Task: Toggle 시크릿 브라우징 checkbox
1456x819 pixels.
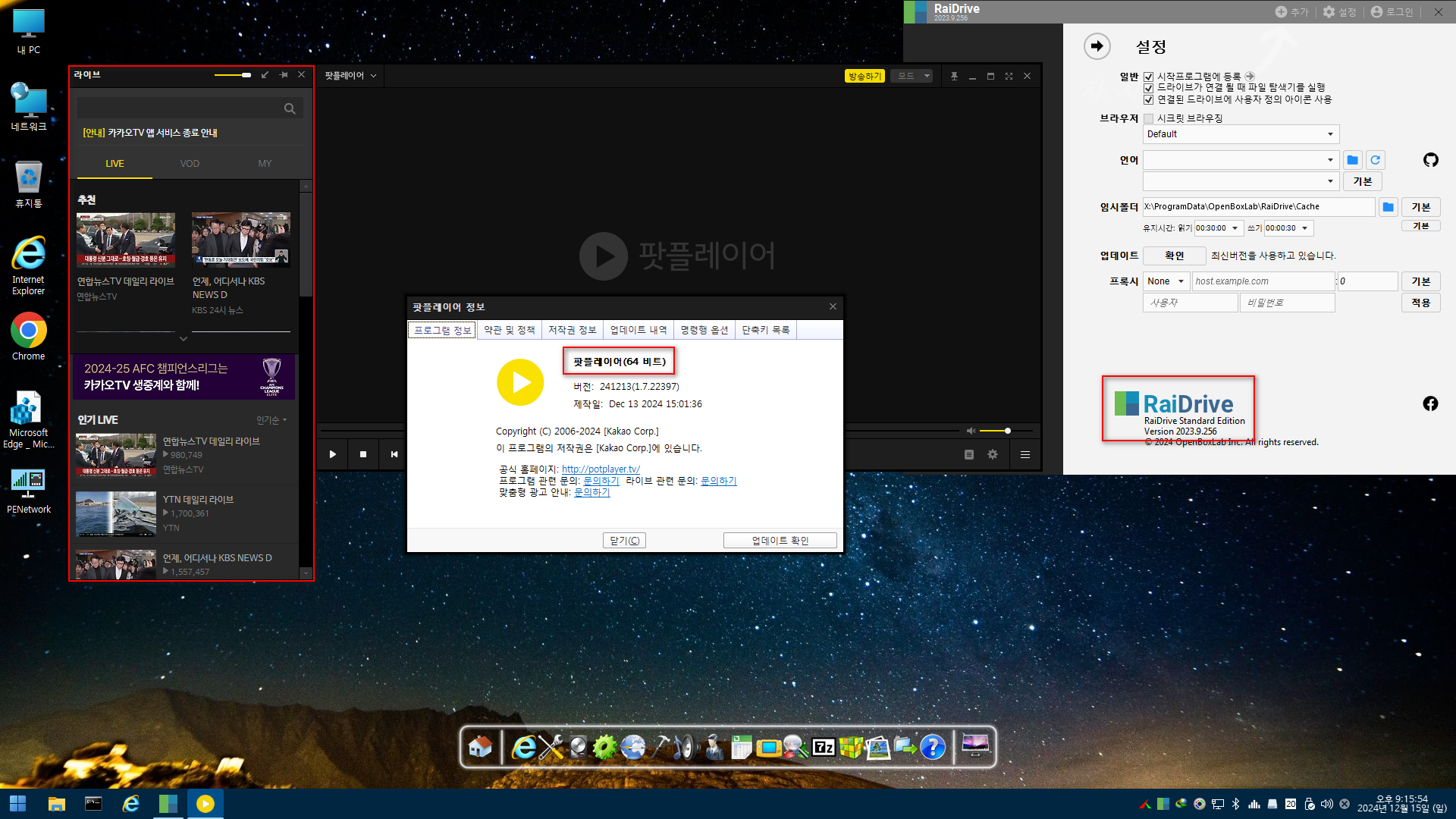Action: [x=1148, y=118]
